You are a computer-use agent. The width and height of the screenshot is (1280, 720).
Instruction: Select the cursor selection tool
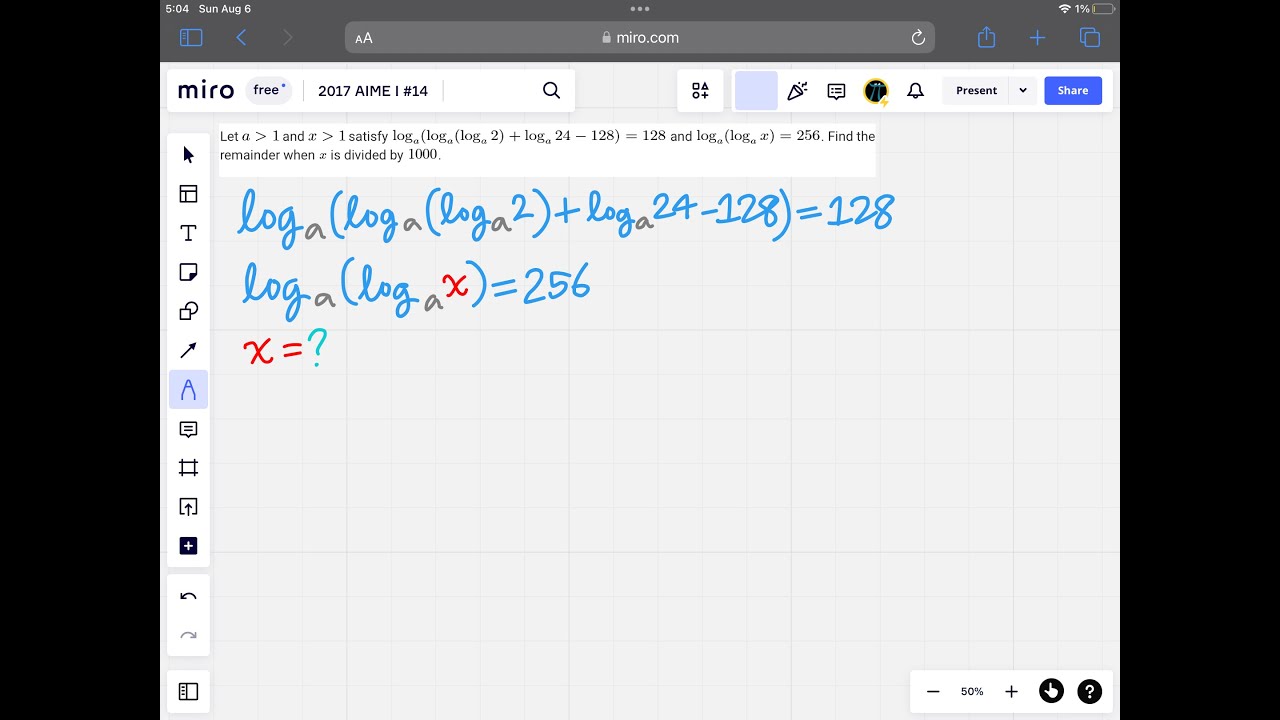[x=188, y=155]
